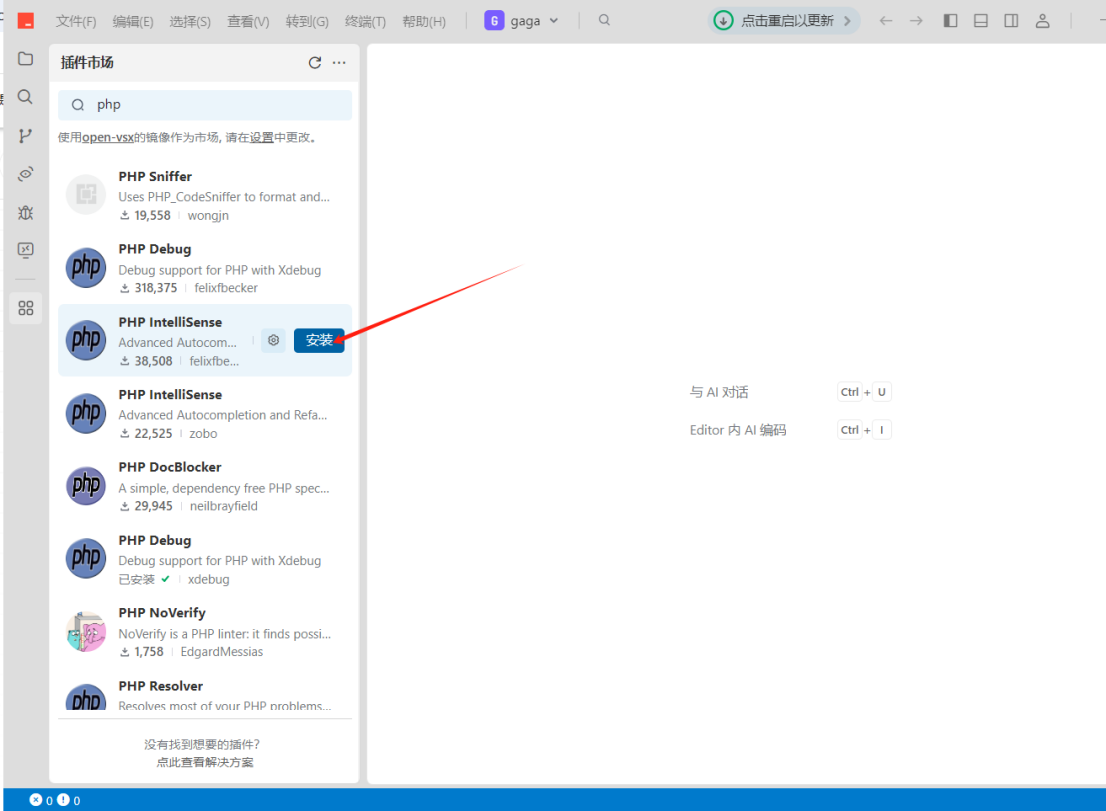Select installed PHP Debug by xdebug
This screenshot has width=1106, height=811.
(205, 559)
